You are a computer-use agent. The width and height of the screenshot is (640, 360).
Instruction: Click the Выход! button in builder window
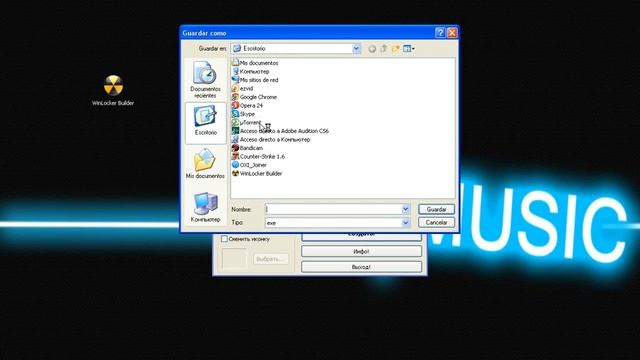pyautogui.click(x=361, y=267)
